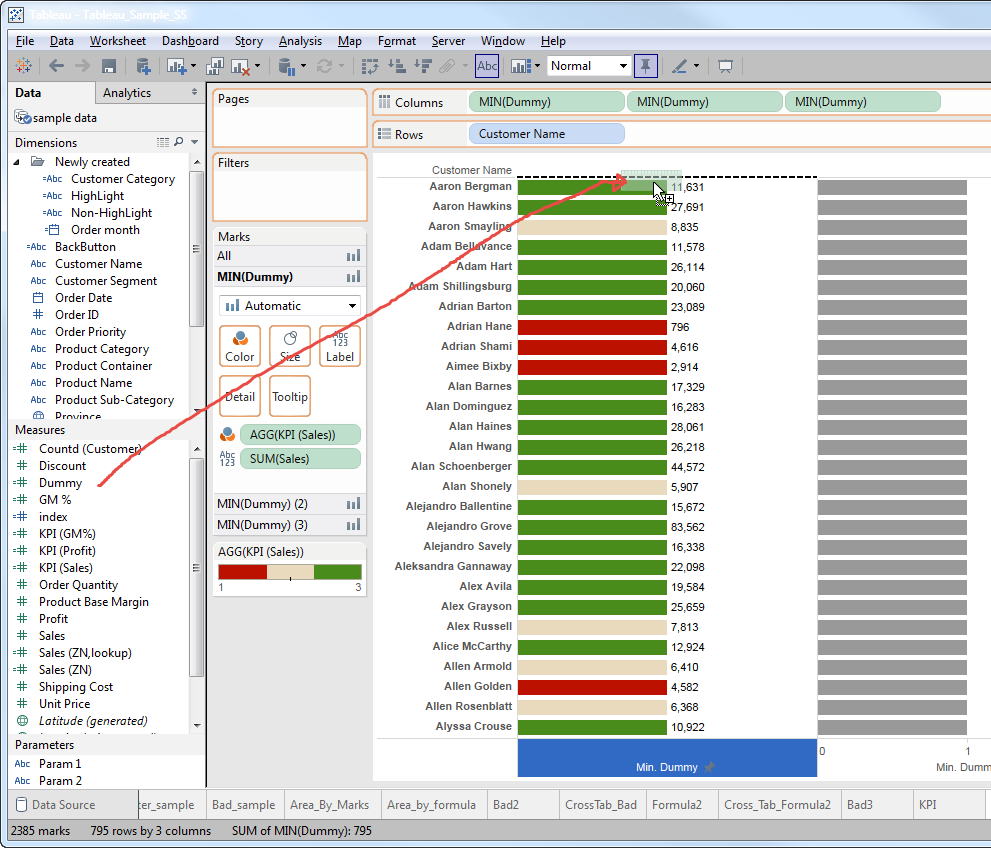This screenshot has width=991, height=848.
Task: Click the Undo back arrow
Action: click(56, 66)
